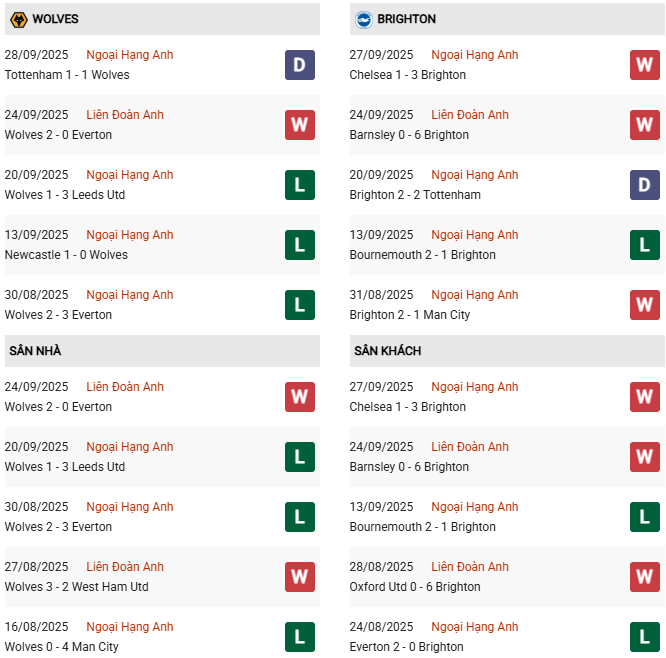The image size is (666, 658).
Task: Open Ngoại Hạng Anh link dated 28/09/2025
Action: [x=130, y=55]
